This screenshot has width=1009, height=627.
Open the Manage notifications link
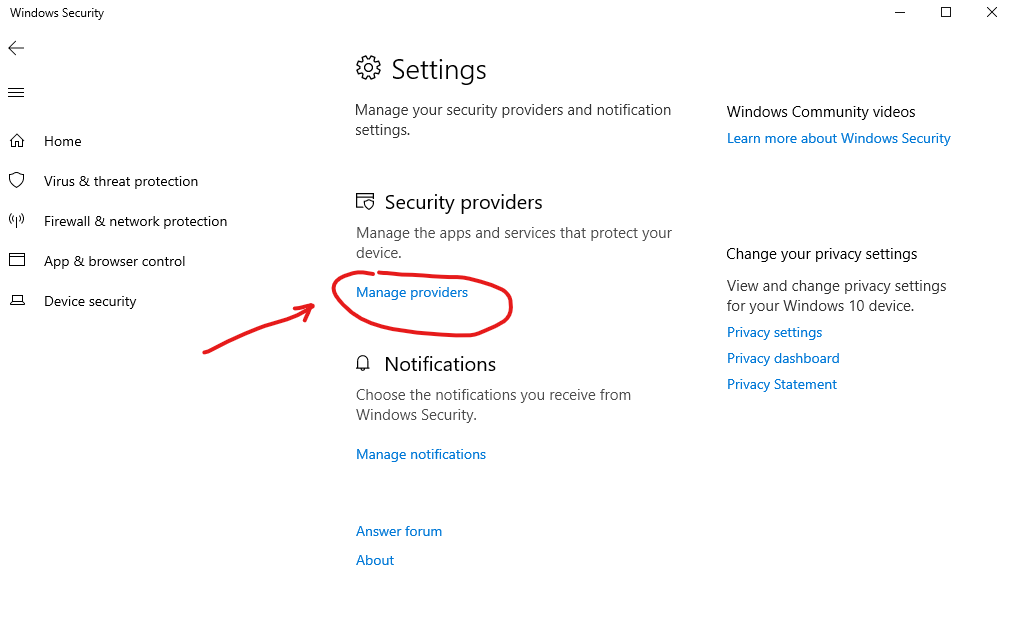pyautogui.click(x=420, y=454)
